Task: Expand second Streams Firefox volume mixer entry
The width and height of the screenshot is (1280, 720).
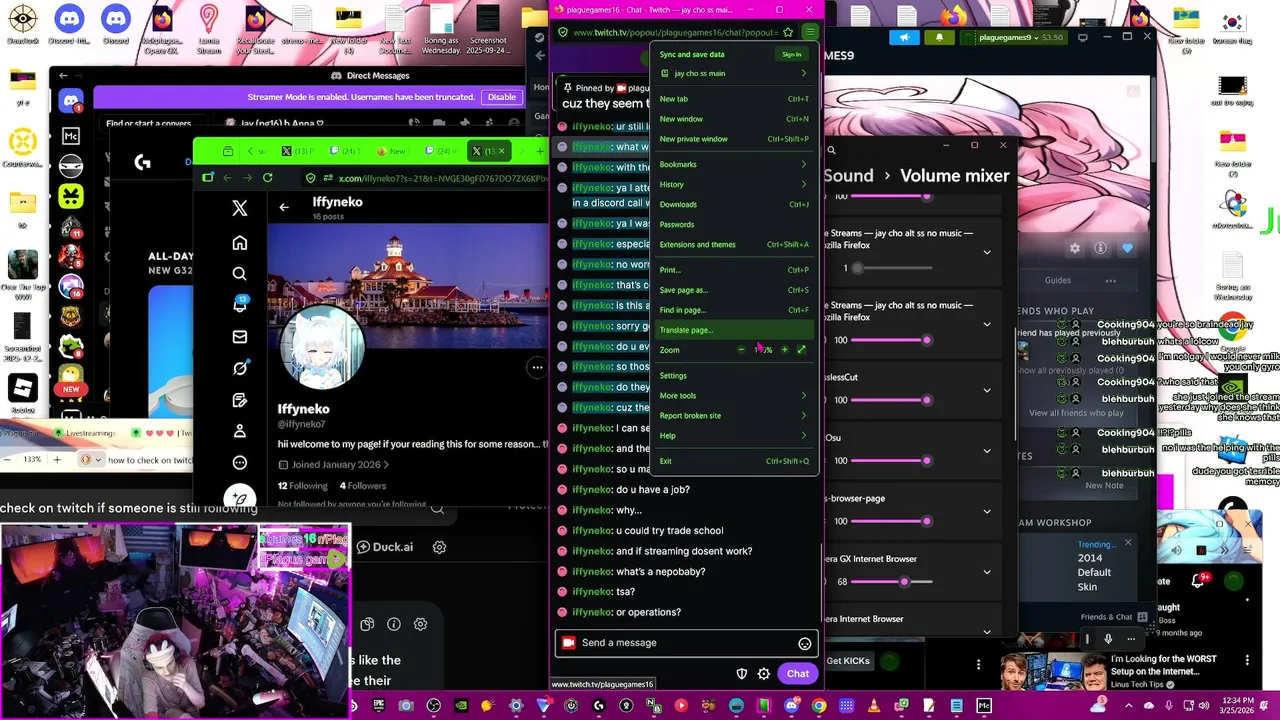Action: point(987,325)
